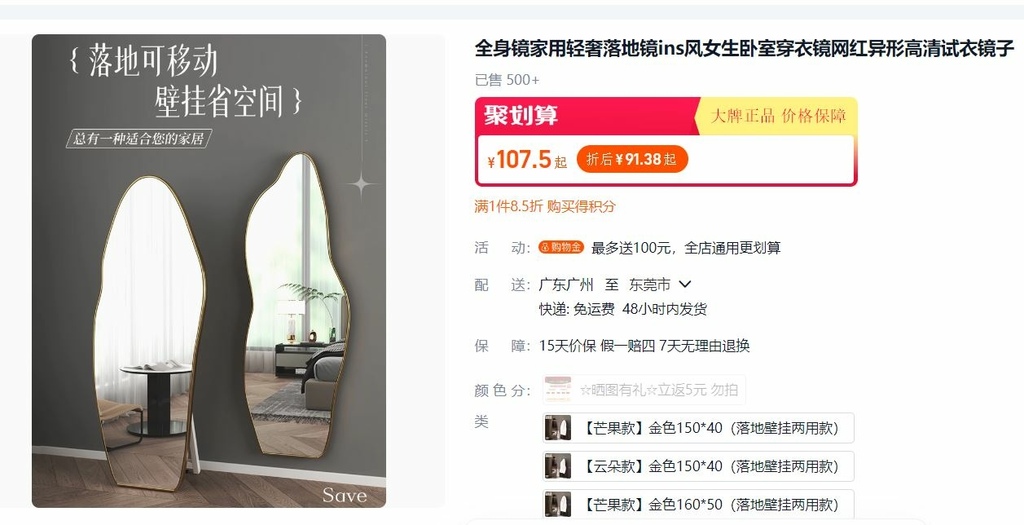Click thumbnail icon of 芒果款 金色150*40 option

(x=558, y=428)
